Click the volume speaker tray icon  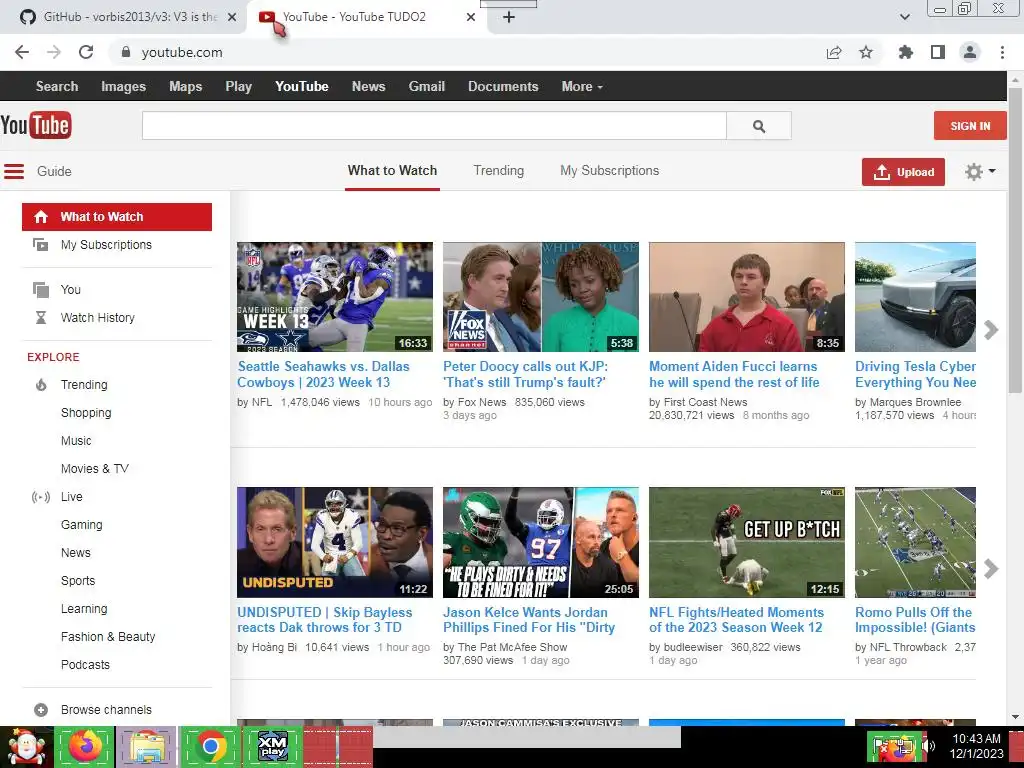[930, 746]
